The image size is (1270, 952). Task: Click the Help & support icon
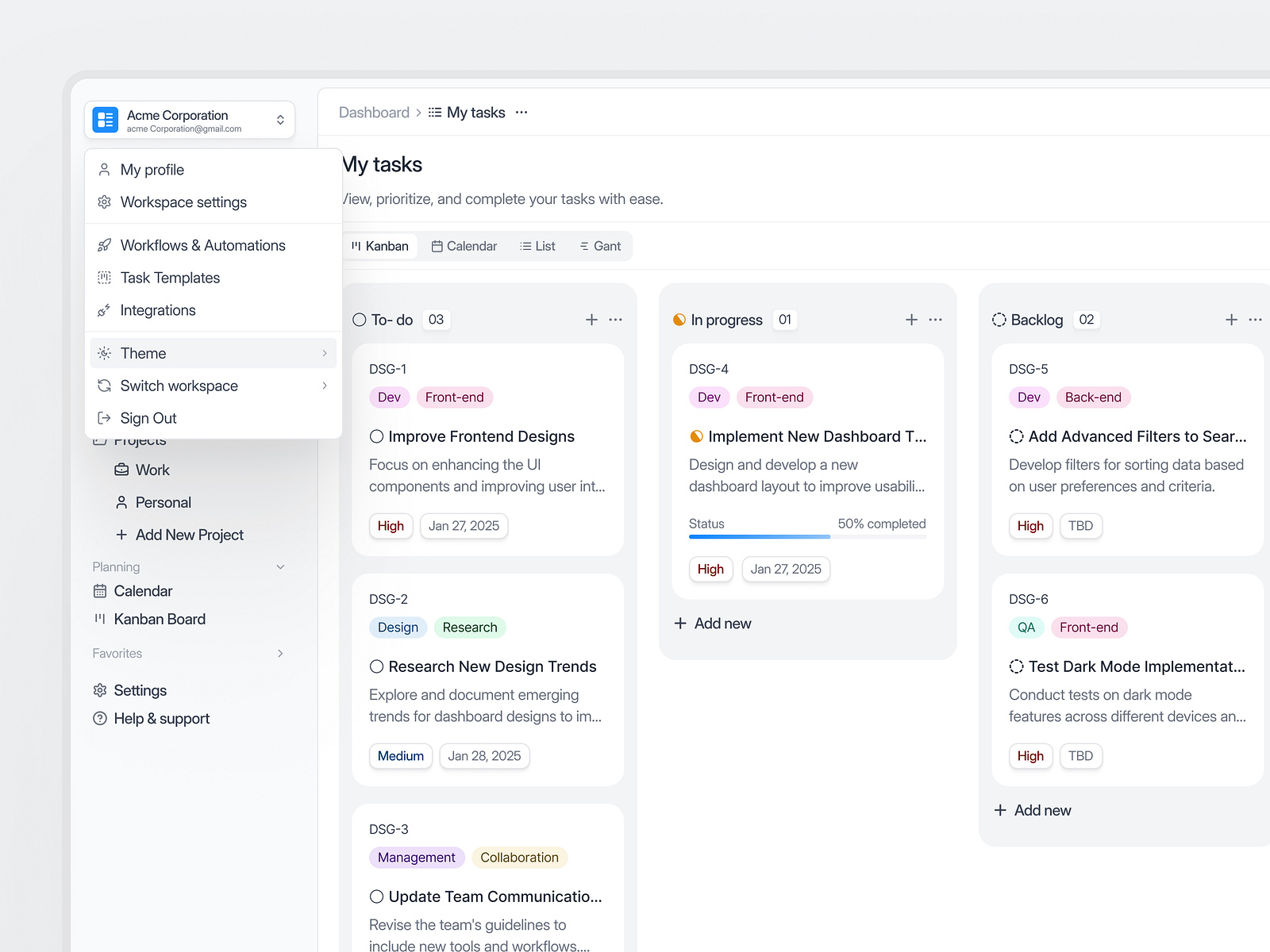(99, 718)
